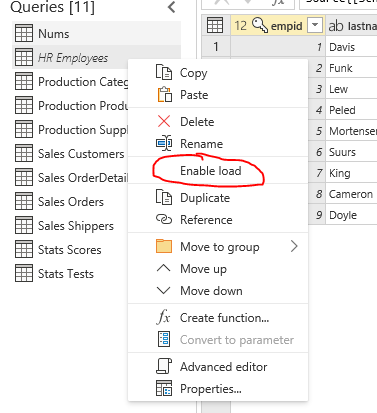Viewport: 377px width, 413px height.
Task: Expand the Move to group submenu arrow
Action: tap(294, 247)
